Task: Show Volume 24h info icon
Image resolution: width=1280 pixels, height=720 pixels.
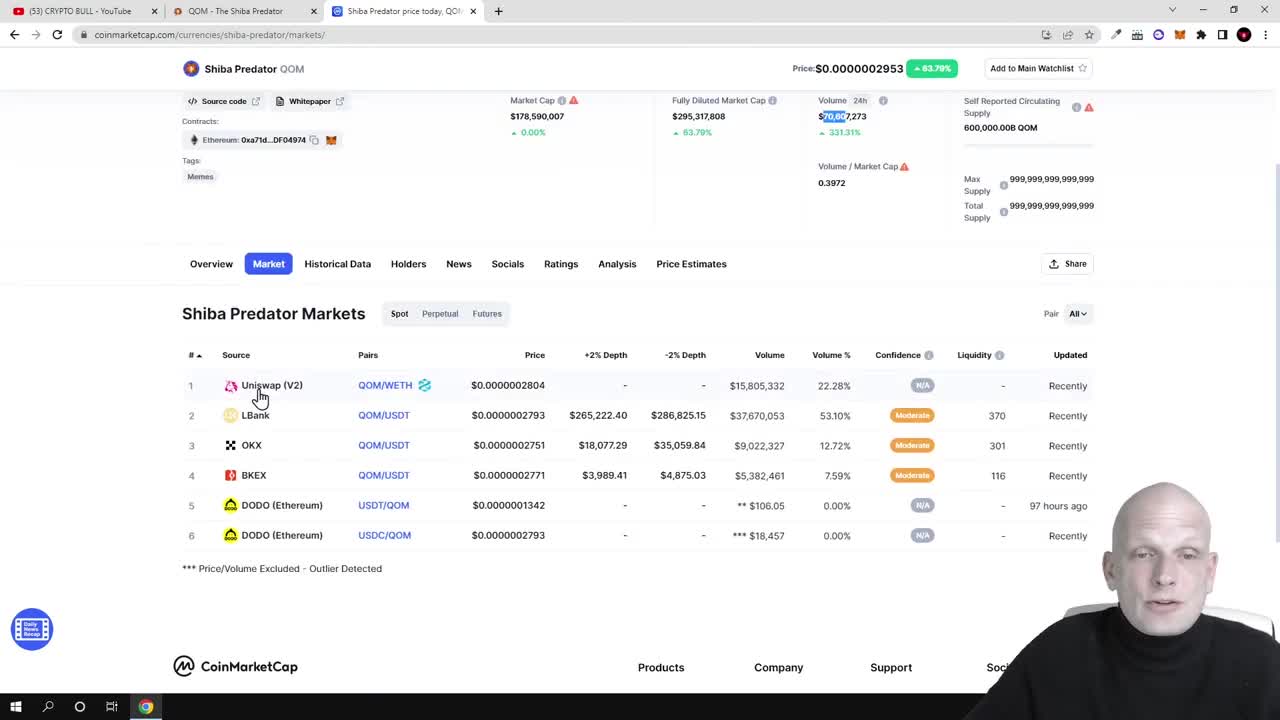Action: pos(883,101)
